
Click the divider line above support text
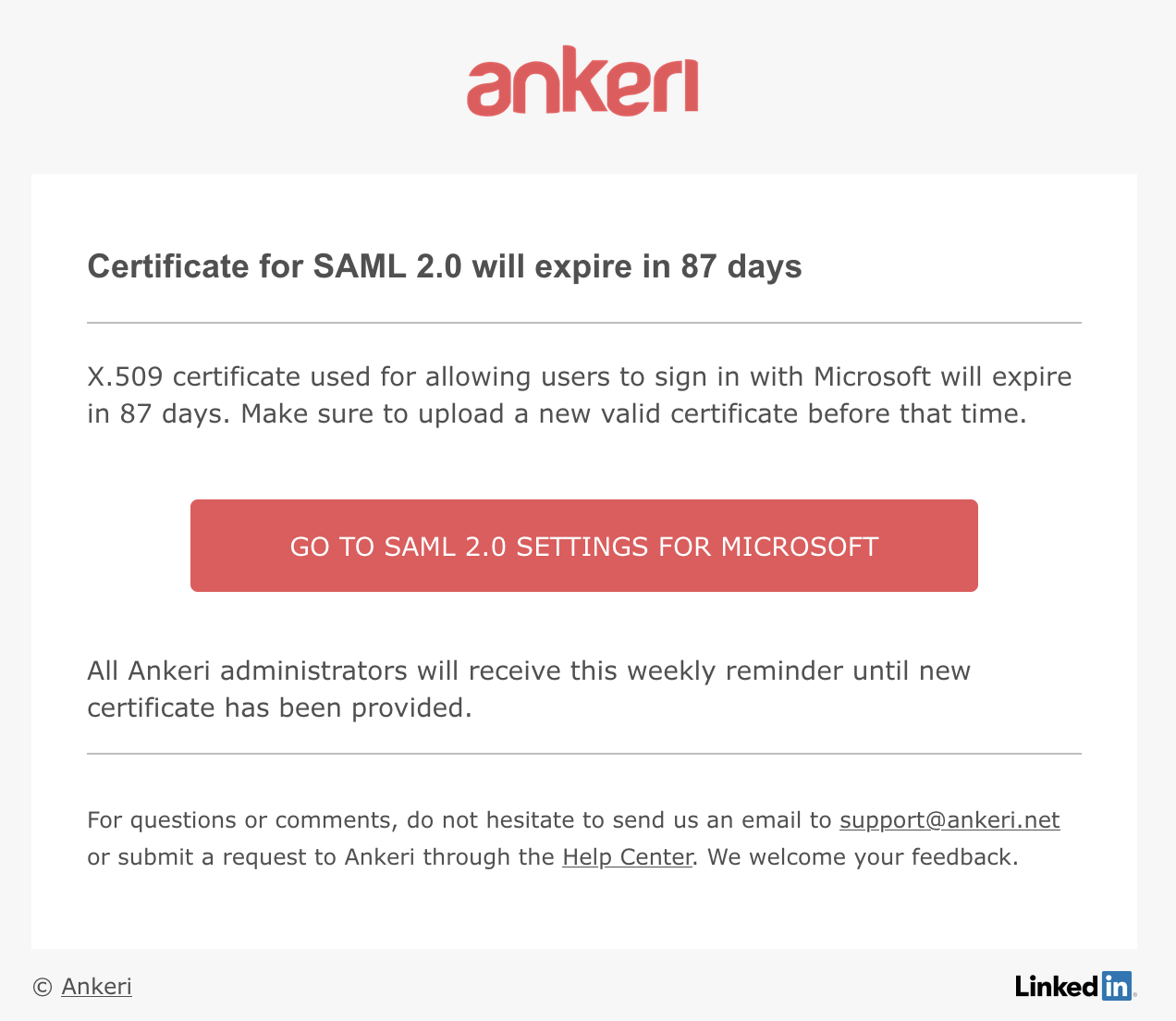point(583,754)
